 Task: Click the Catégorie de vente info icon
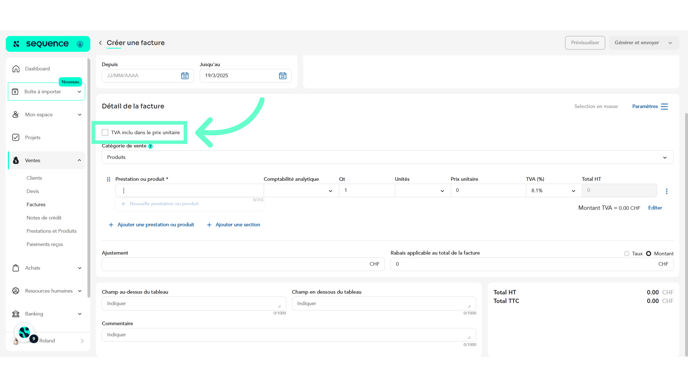click(x=150, y=146)
